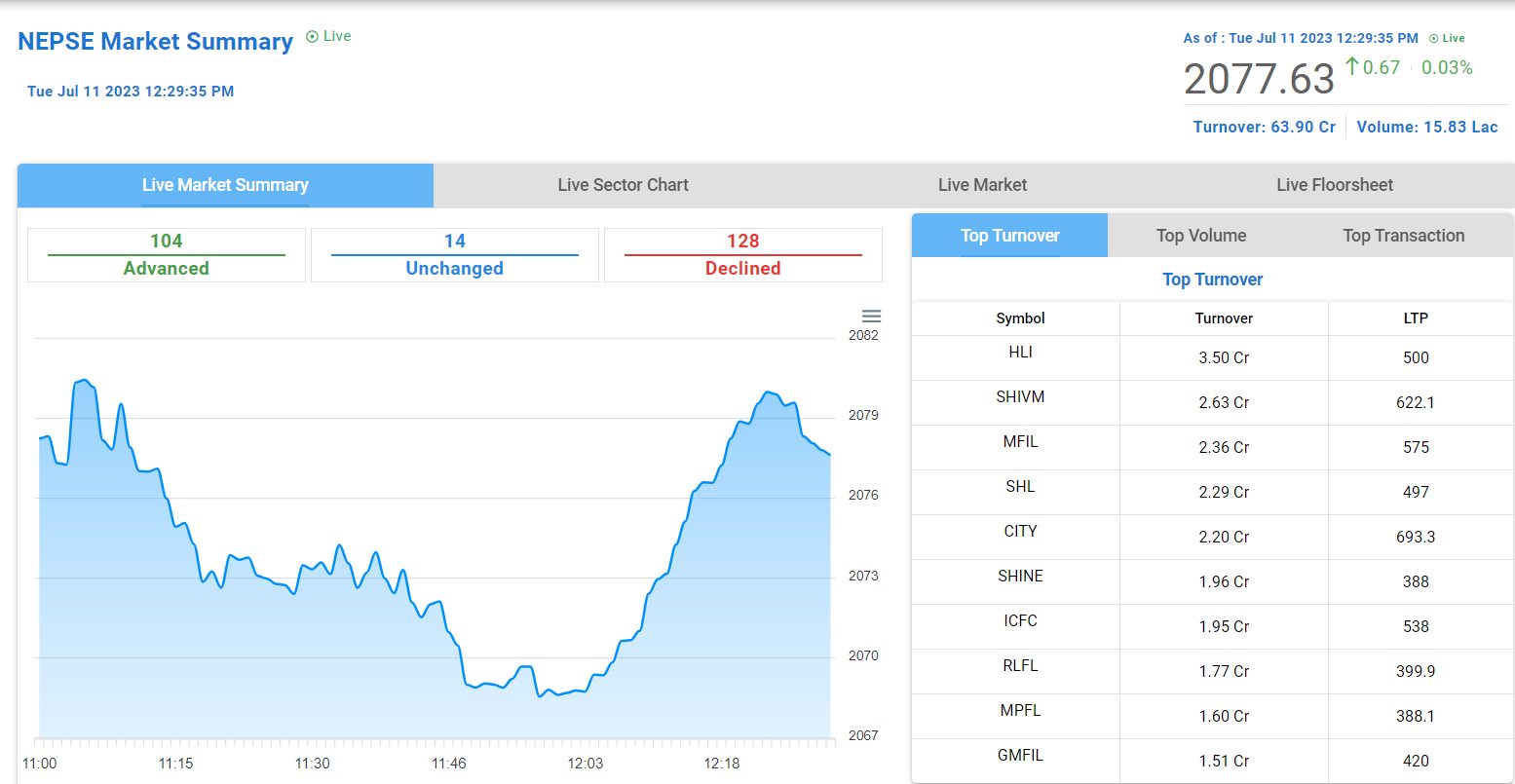
Task: Click the 12:18 time label on the chart axis
Action: click(721, 764)
